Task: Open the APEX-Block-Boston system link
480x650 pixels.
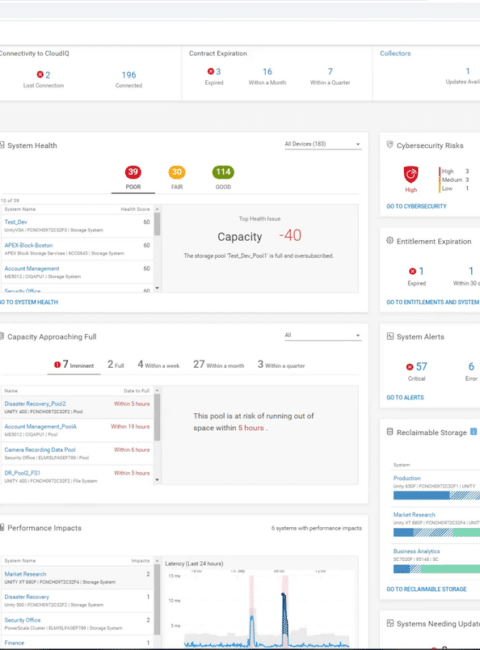Action: [x=29, y=245]
